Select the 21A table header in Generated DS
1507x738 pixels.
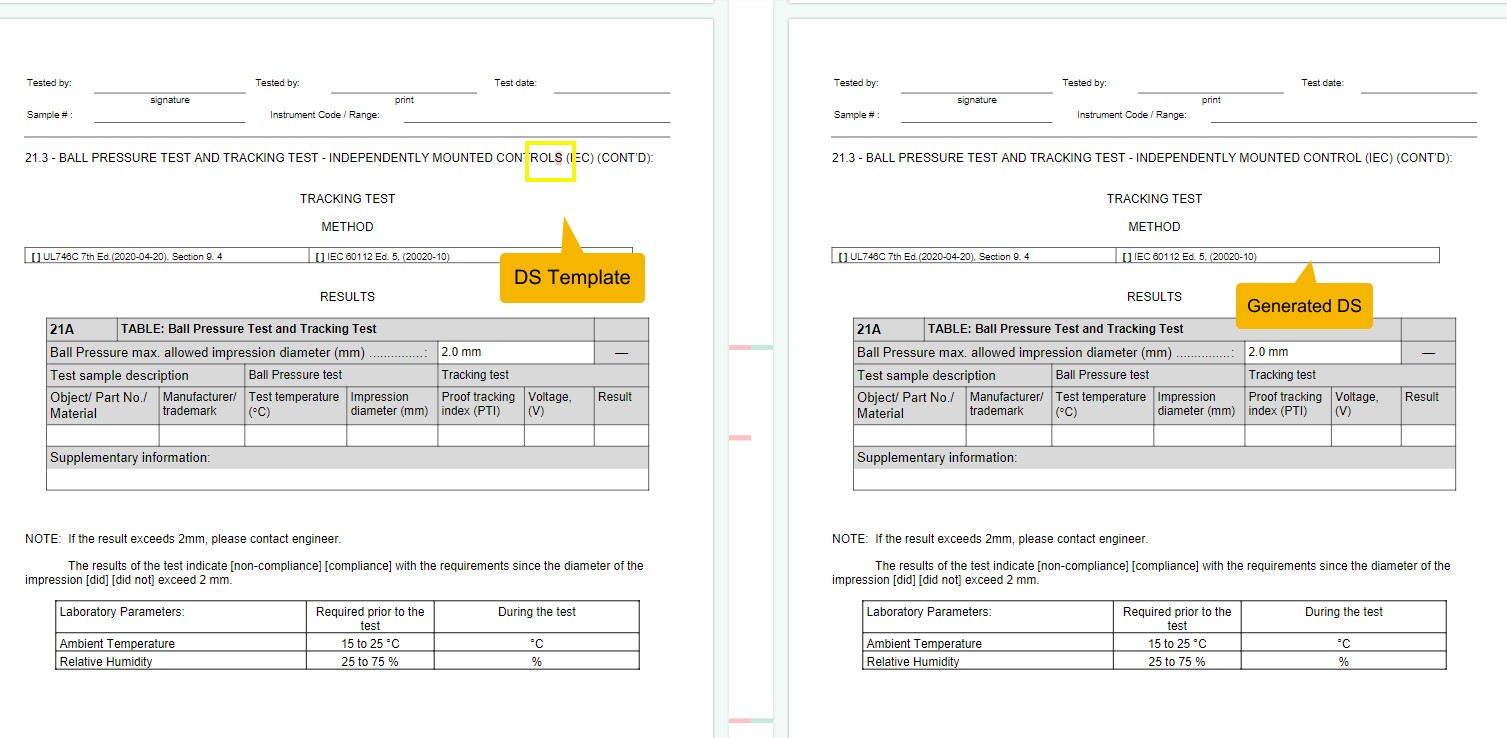pyautogui.click(x=879, y=328)
